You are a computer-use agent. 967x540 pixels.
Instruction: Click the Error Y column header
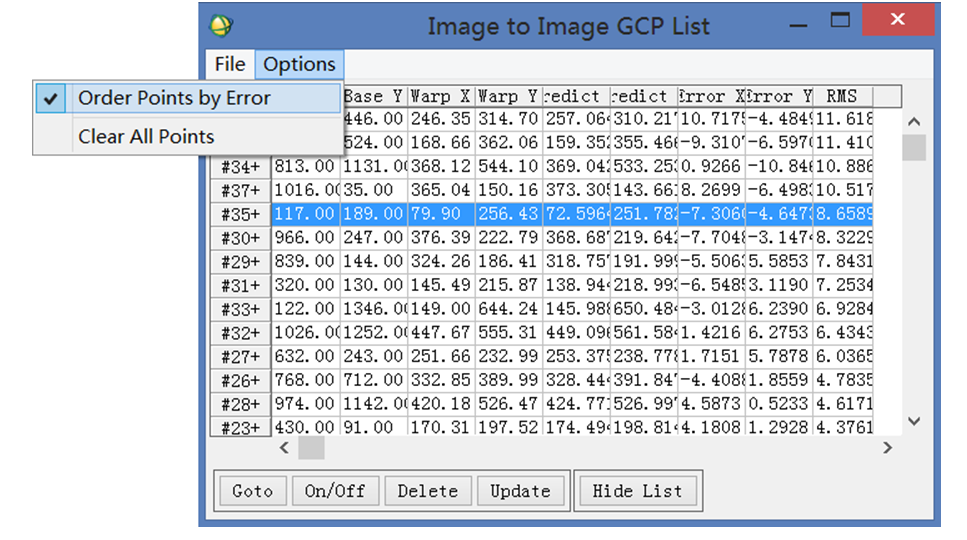point(779,96)
